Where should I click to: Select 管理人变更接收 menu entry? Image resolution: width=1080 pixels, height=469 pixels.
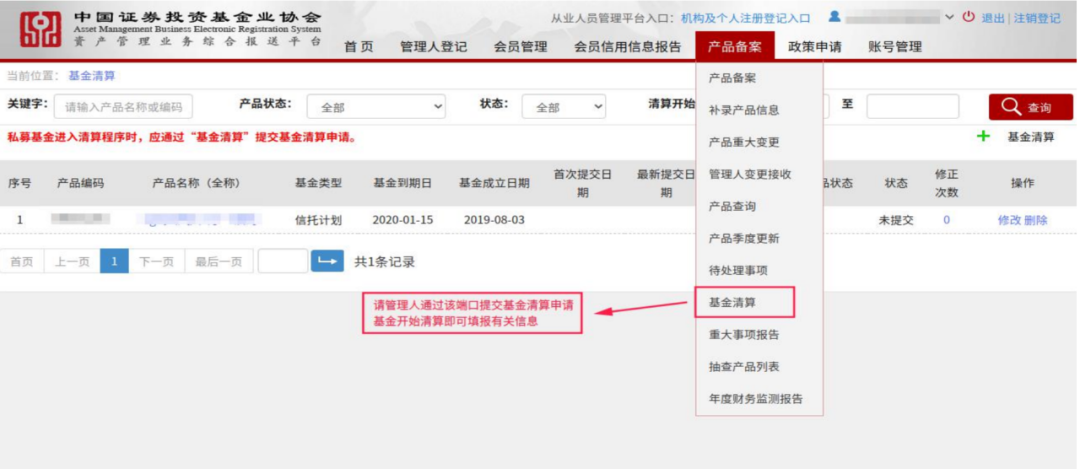(x=750, y=174)
